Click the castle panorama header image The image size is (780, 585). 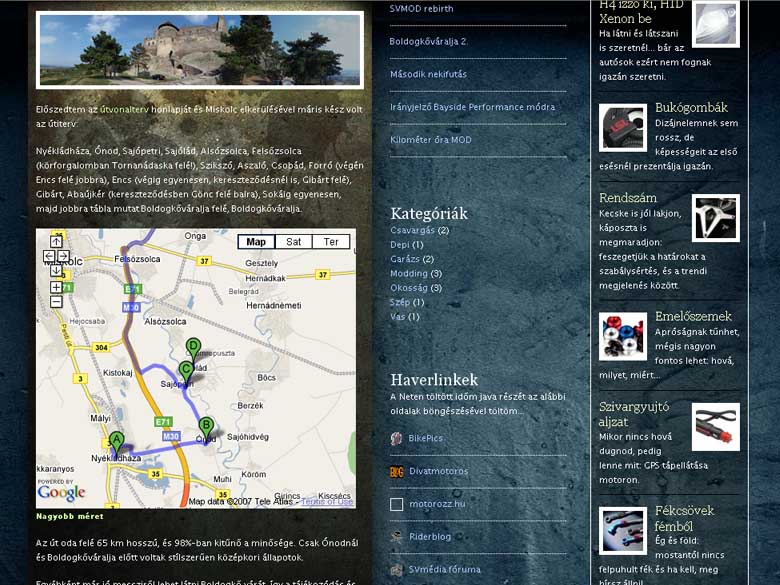pyautogui.click(x=200, y=49)
